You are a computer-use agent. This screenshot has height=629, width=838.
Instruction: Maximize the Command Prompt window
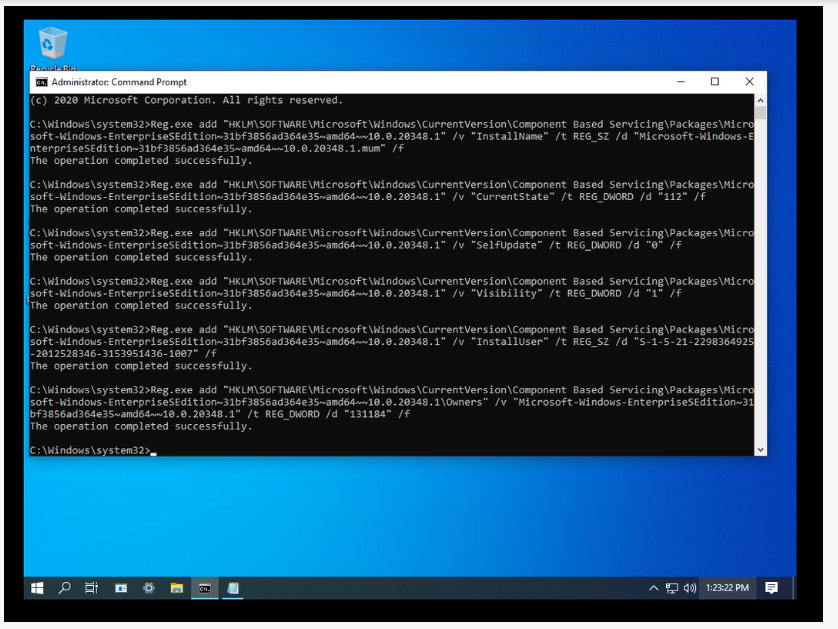[x=715, y=81]
